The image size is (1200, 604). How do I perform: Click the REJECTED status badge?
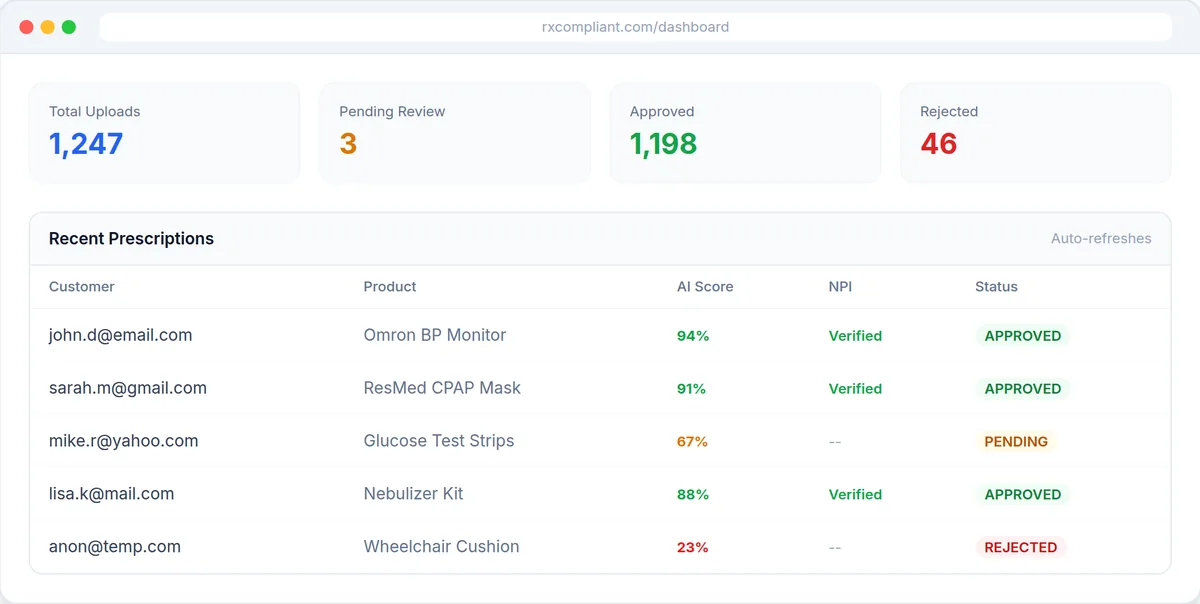pos(1021,548)
